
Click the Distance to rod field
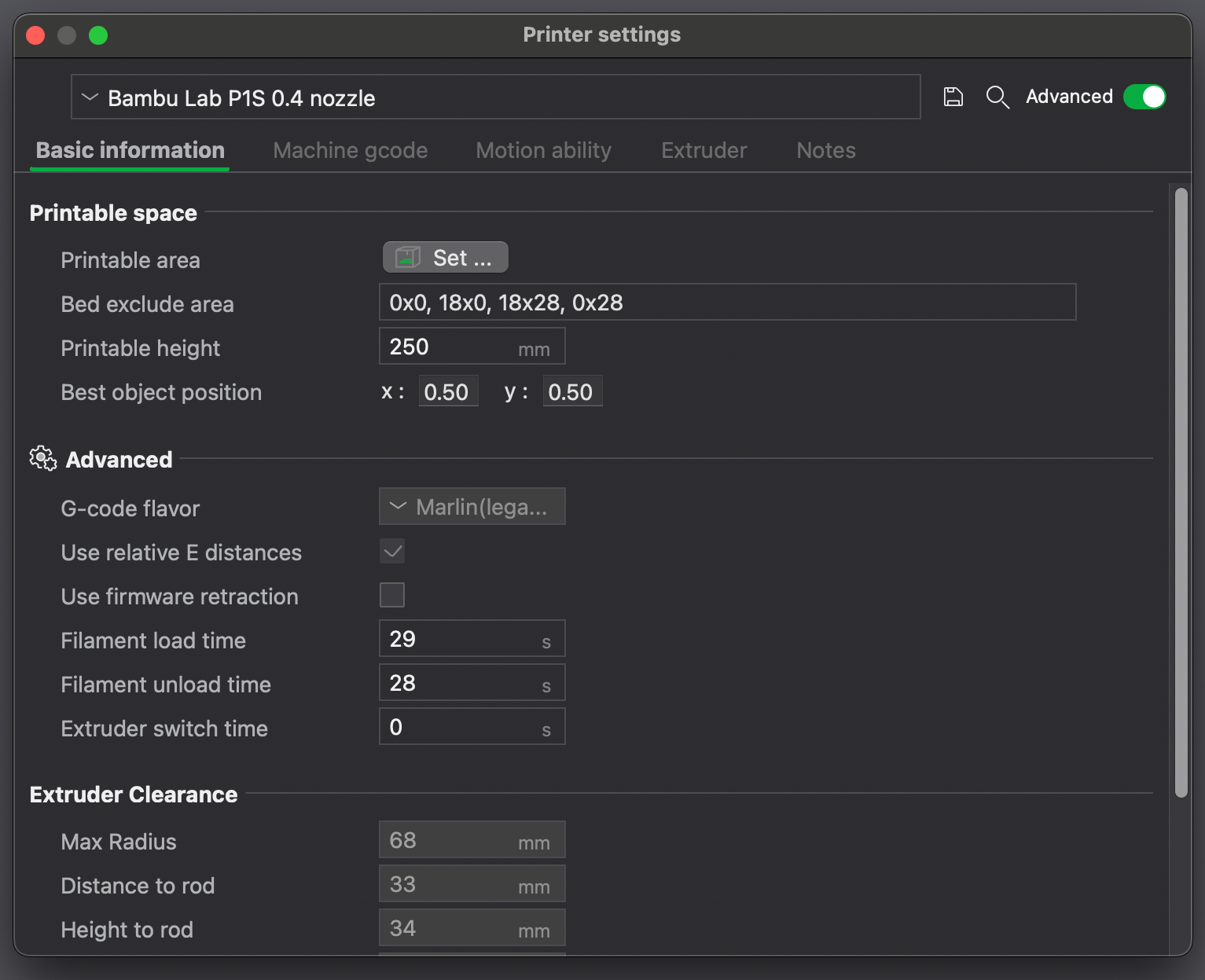[x=472, y=883]
